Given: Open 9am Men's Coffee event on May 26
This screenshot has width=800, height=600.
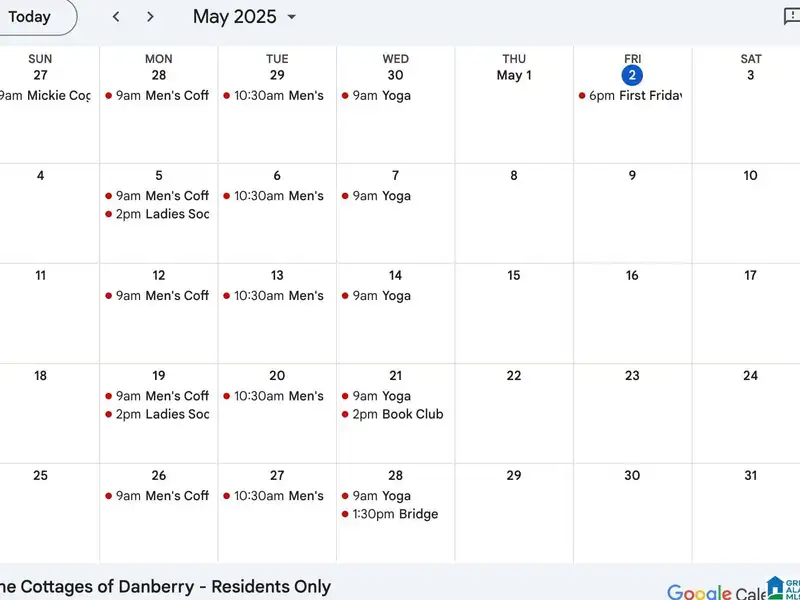Looking at the screenshot, I should click(x=162, y=496).
